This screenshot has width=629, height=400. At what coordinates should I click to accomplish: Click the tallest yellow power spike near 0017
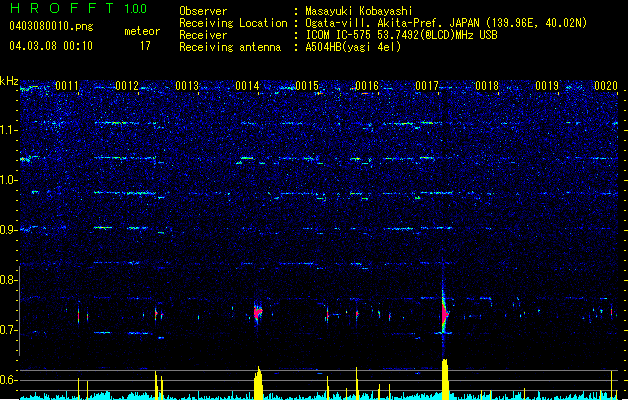(444, 379)
